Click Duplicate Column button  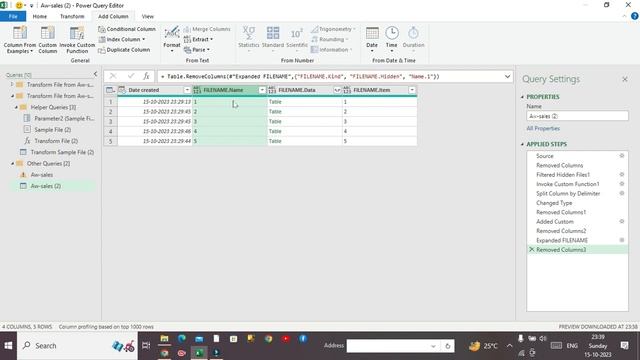pyautogui.click(x=124, y=50)
